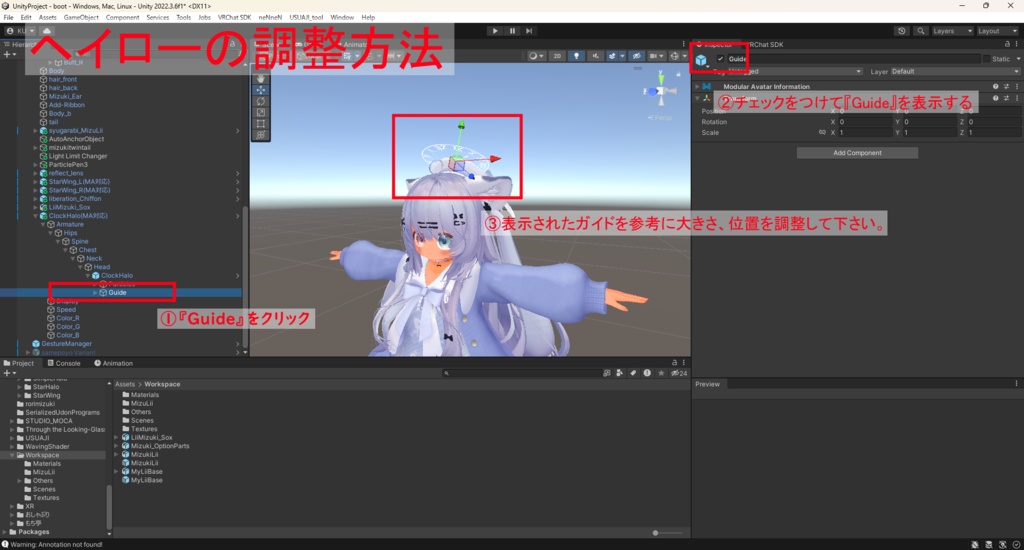
Task: Click the Step frame button
Action: click(529, 31)
